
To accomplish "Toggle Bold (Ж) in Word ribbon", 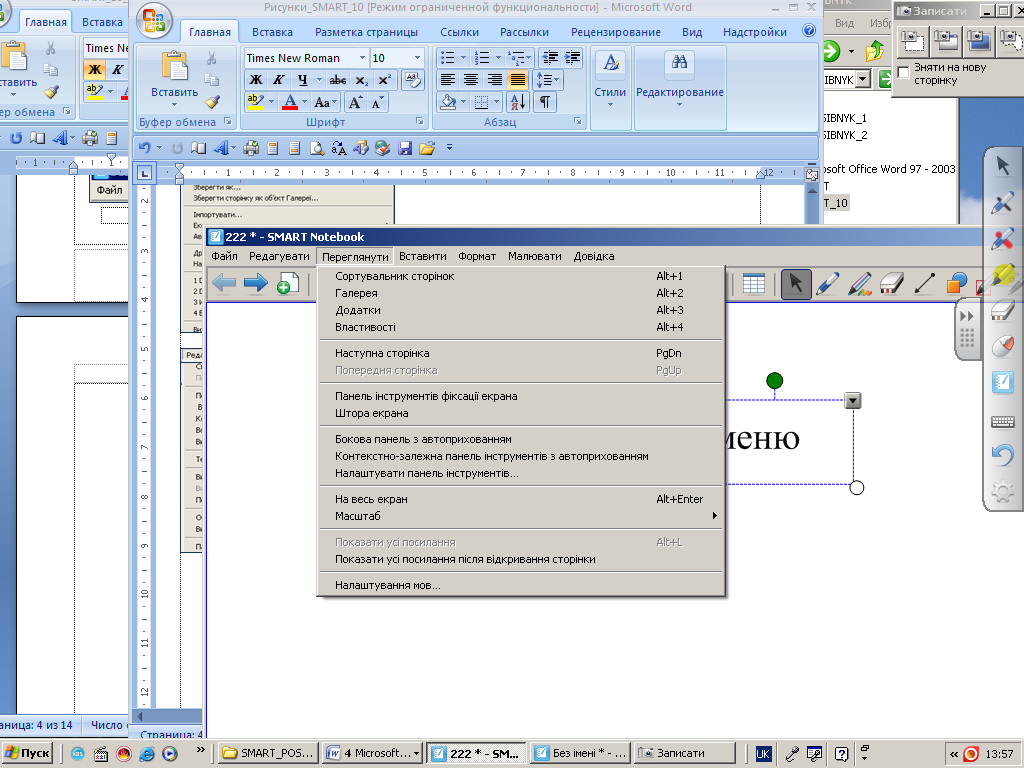I will coord(256,80).
